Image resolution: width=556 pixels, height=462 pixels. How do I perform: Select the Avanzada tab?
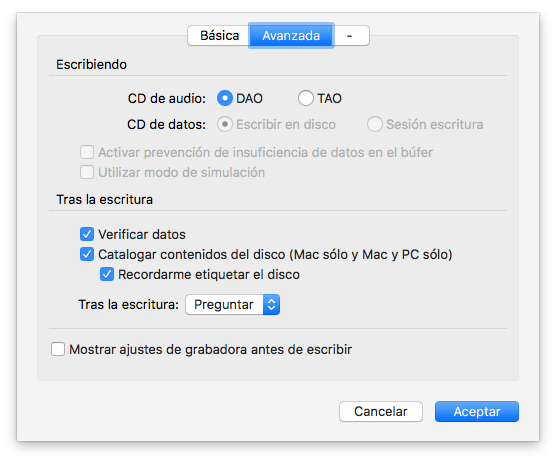coord(291,35)
